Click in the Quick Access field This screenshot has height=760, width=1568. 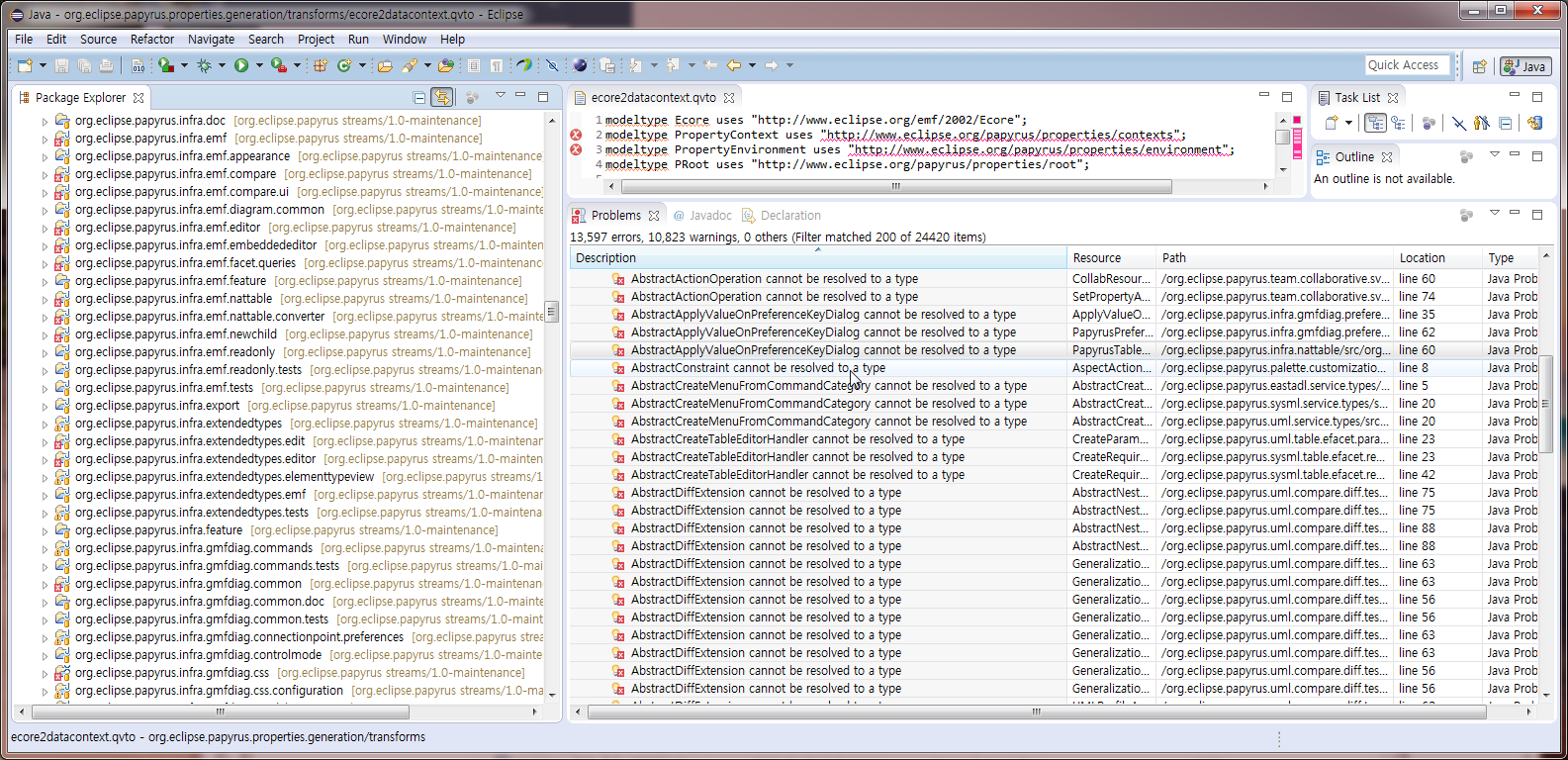(1407, 65)
